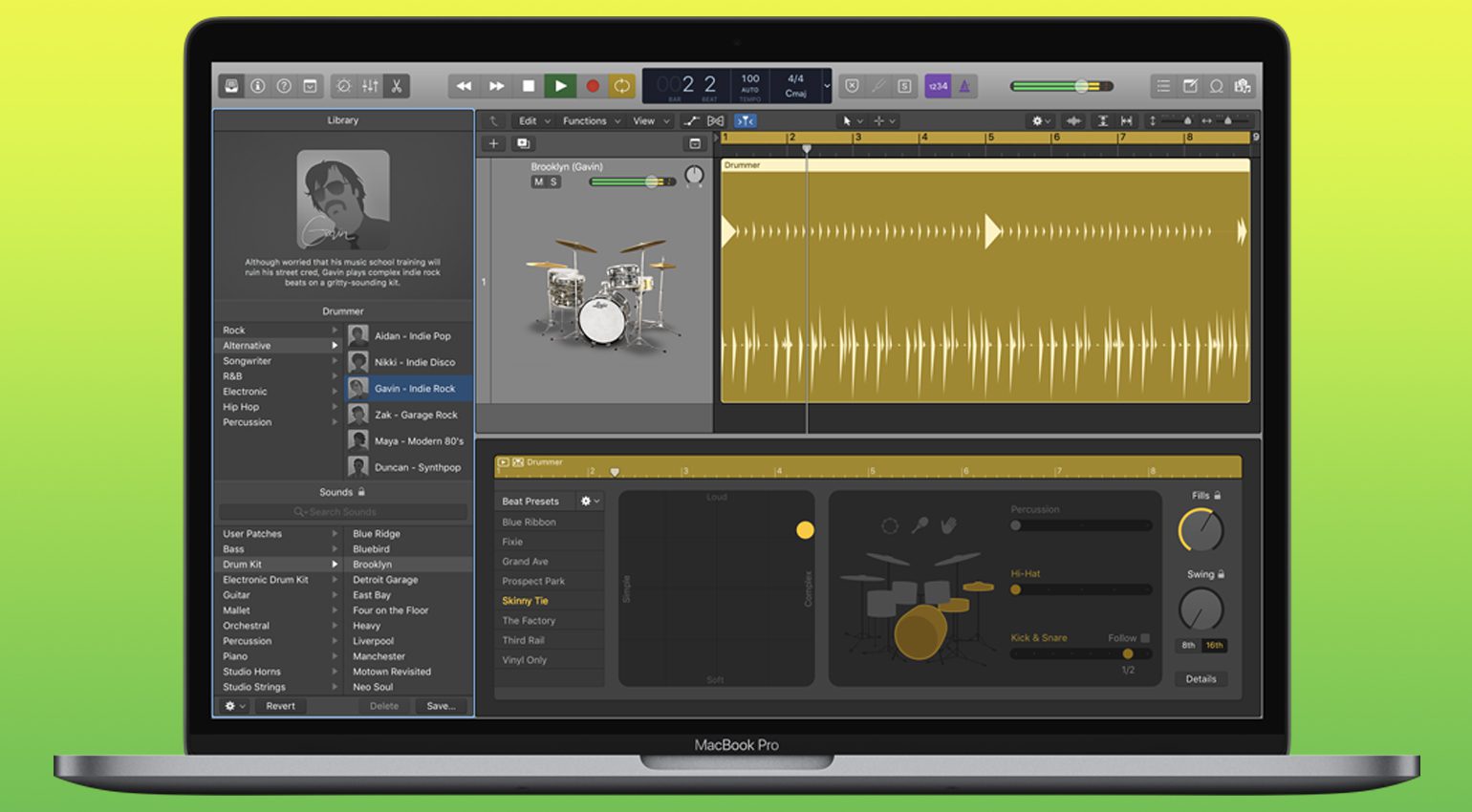
Task: Expand the Guitar sound category
Action: [x=335, y=595]
